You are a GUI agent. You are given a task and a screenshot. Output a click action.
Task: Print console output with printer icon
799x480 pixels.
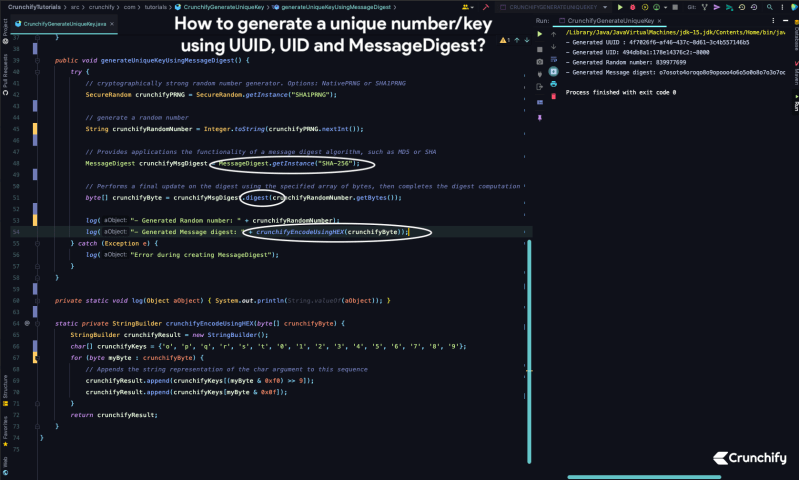tap(554, 84)
